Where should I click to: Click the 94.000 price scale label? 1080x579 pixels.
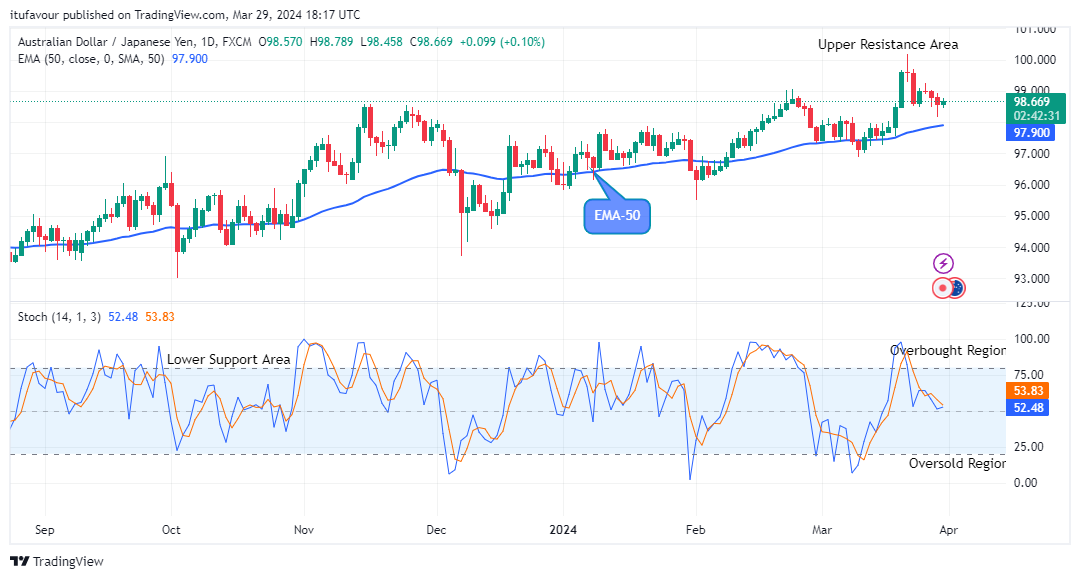click(x=1032, y=248)
